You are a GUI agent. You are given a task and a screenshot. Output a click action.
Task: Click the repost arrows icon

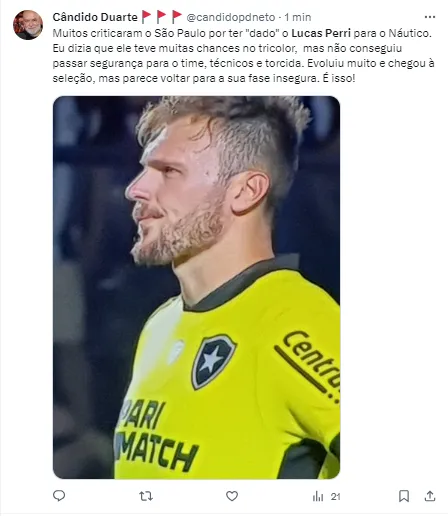tap(146, 496)
